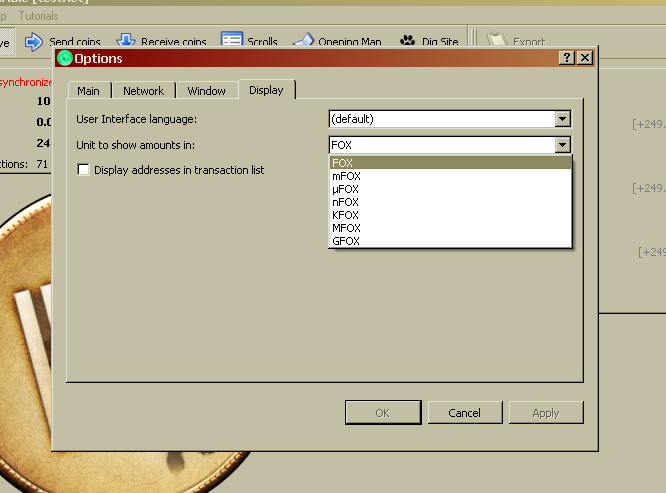Select nFOX from the unit list
This screenshot has width=666, height=493.
point(450,202)
